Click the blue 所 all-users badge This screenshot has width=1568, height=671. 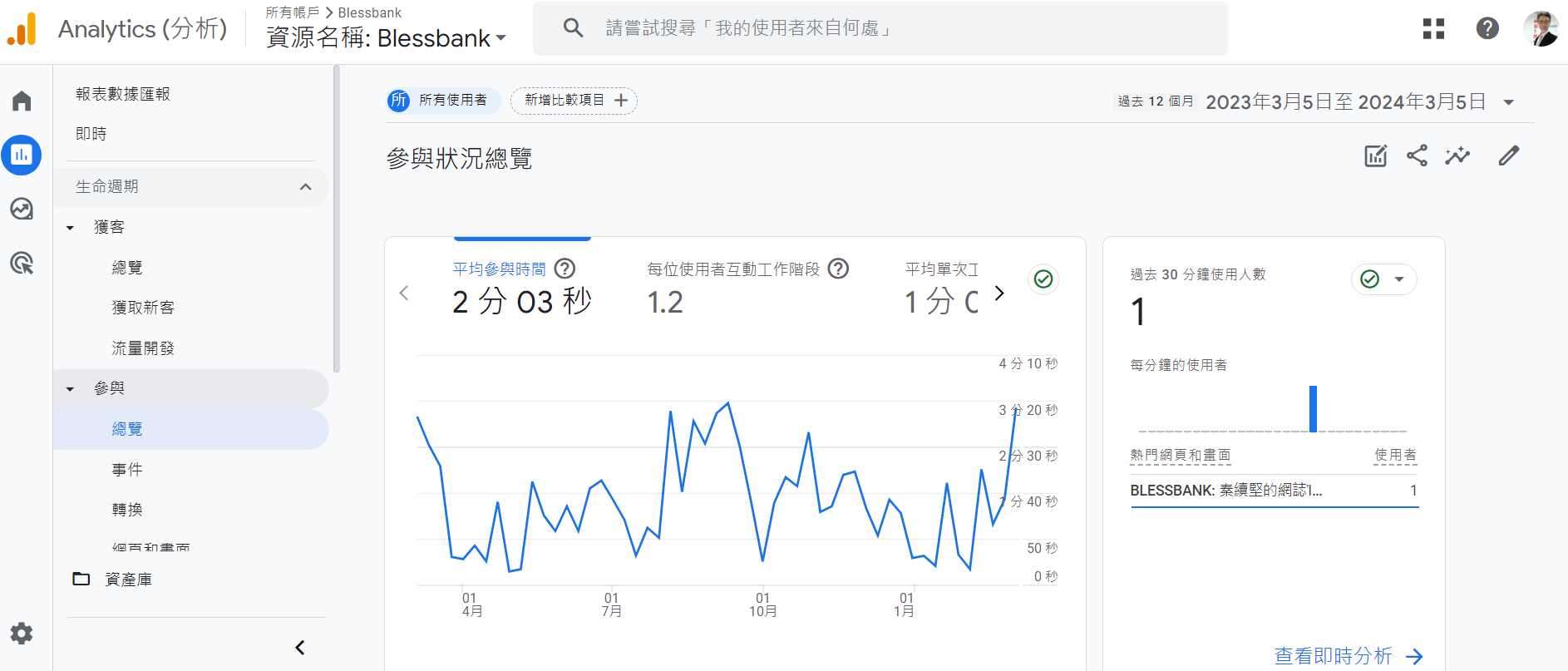(x=399, y=101)
